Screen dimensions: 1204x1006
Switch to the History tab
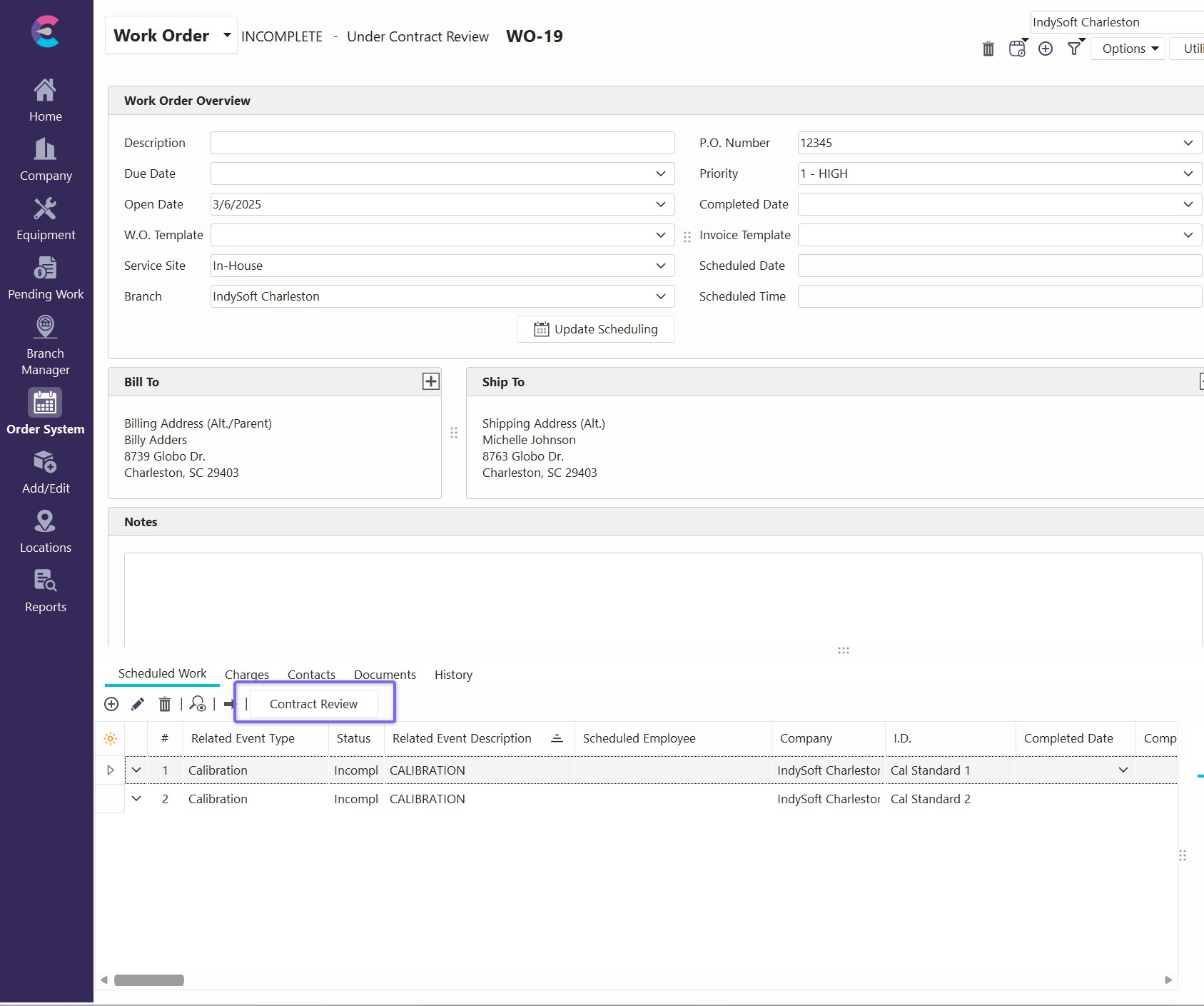coord(453,675)
